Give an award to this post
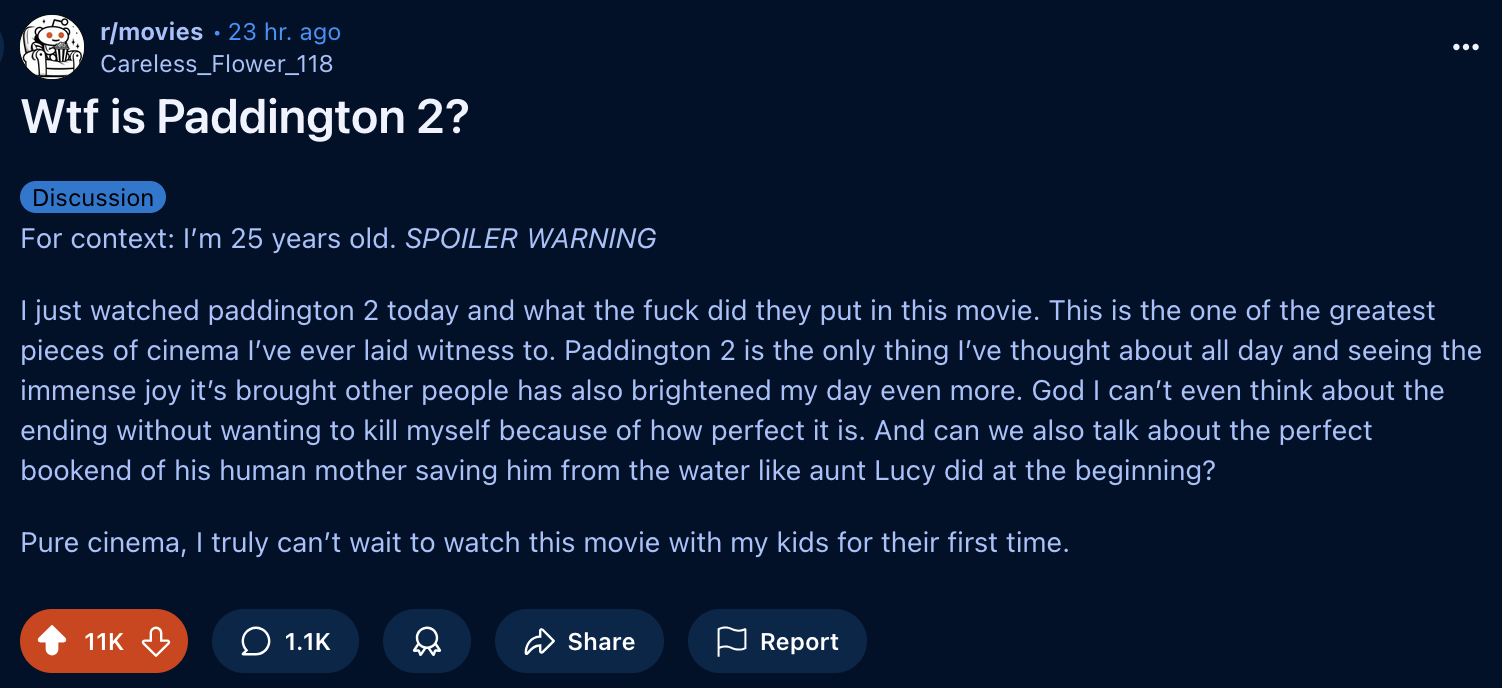Image resolution: width=1502 pixels, height=688 pixels. pyautogui.click(x=427, y=641)
